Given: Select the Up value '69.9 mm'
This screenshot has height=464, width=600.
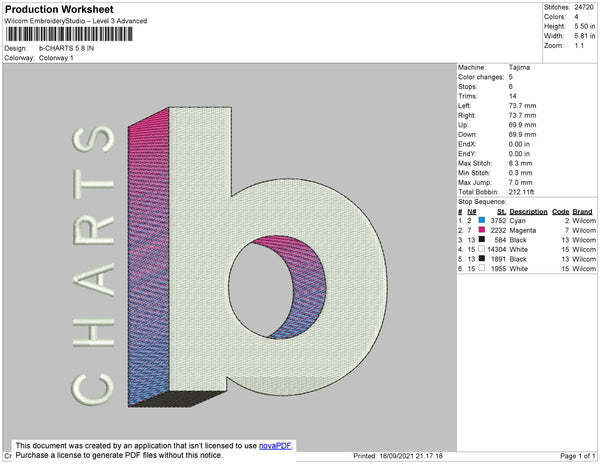Looking at the screenshot, I should [522, 125].
